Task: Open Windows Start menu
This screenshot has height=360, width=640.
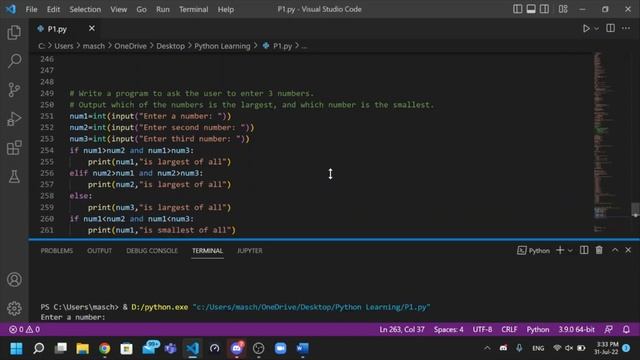Action: click(16, 348)
